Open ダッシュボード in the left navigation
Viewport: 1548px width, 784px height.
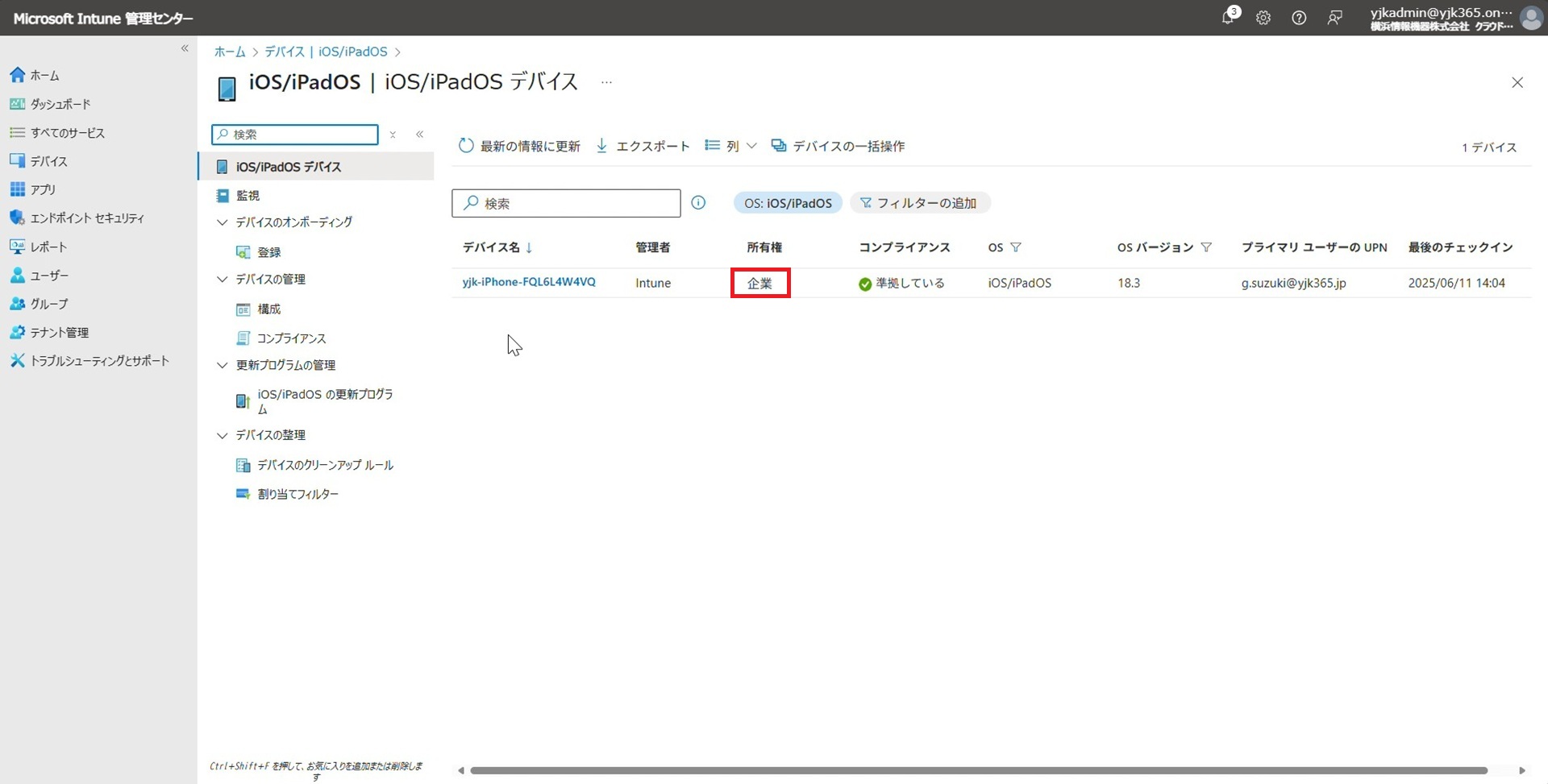coord(50,104)
